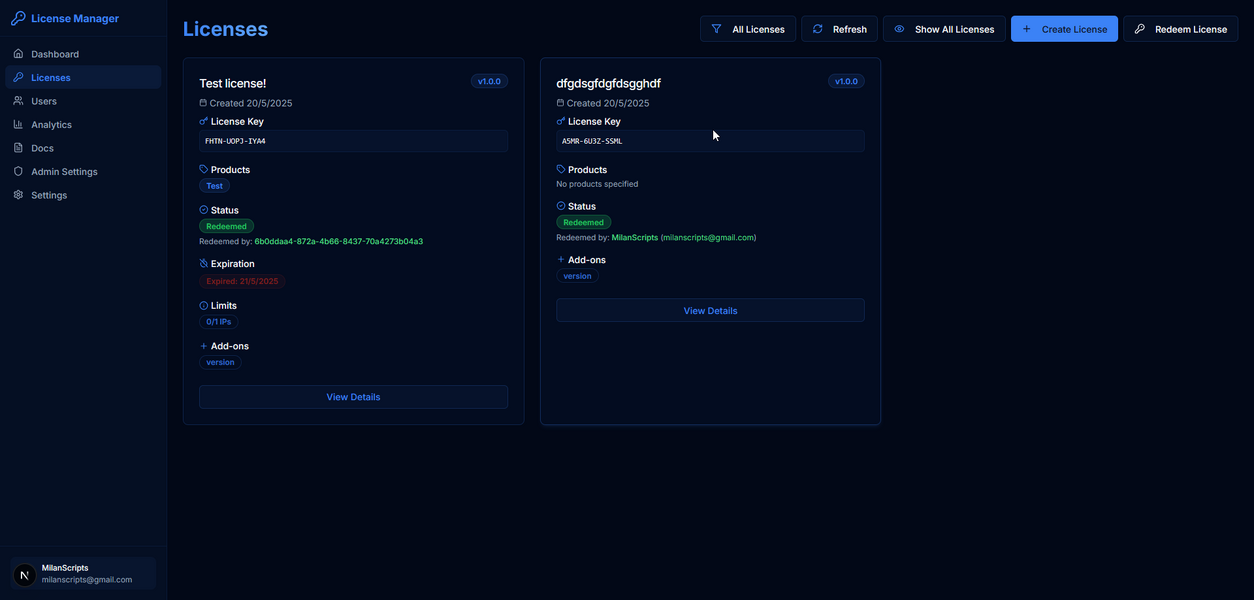Click No products specified text
This screenshot has height=600, width=1254.
pos(597,184)
